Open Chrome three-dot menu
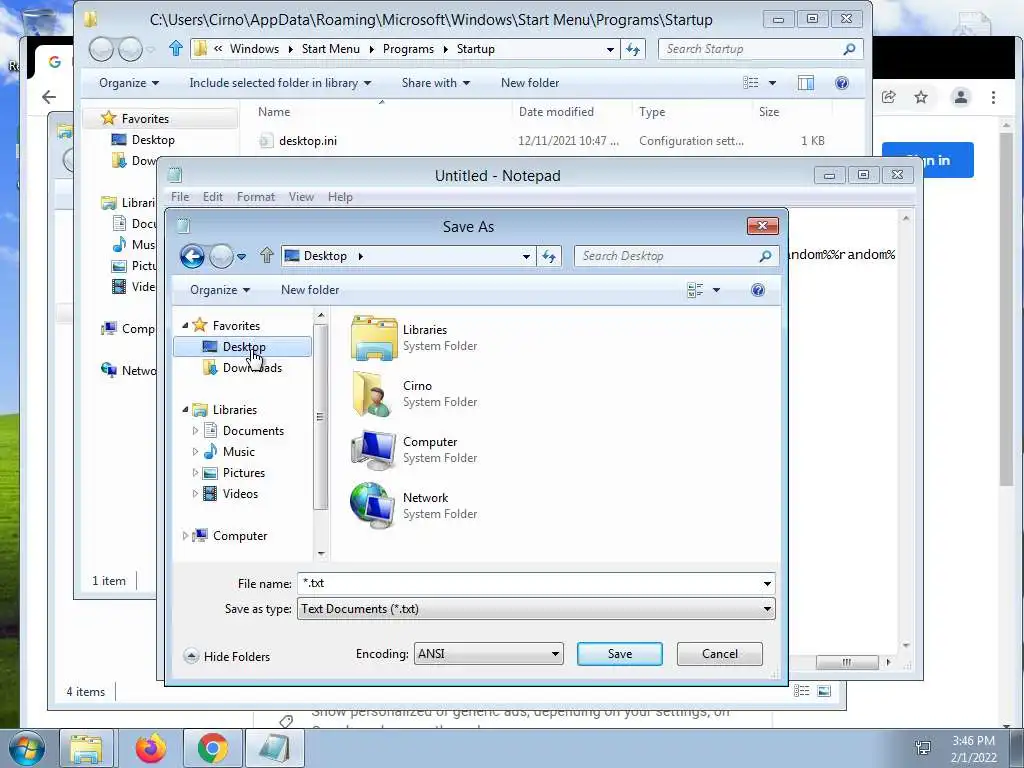This screenshot has height=768, width=1024. [993, 97]
